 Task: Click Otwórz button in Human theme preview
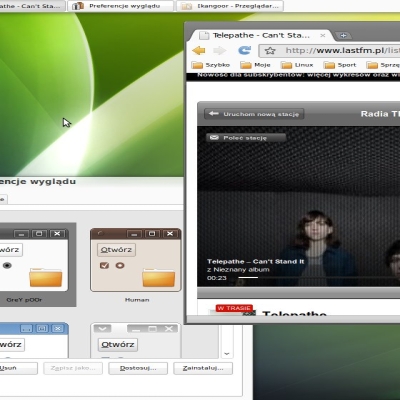tap(116, 250)
